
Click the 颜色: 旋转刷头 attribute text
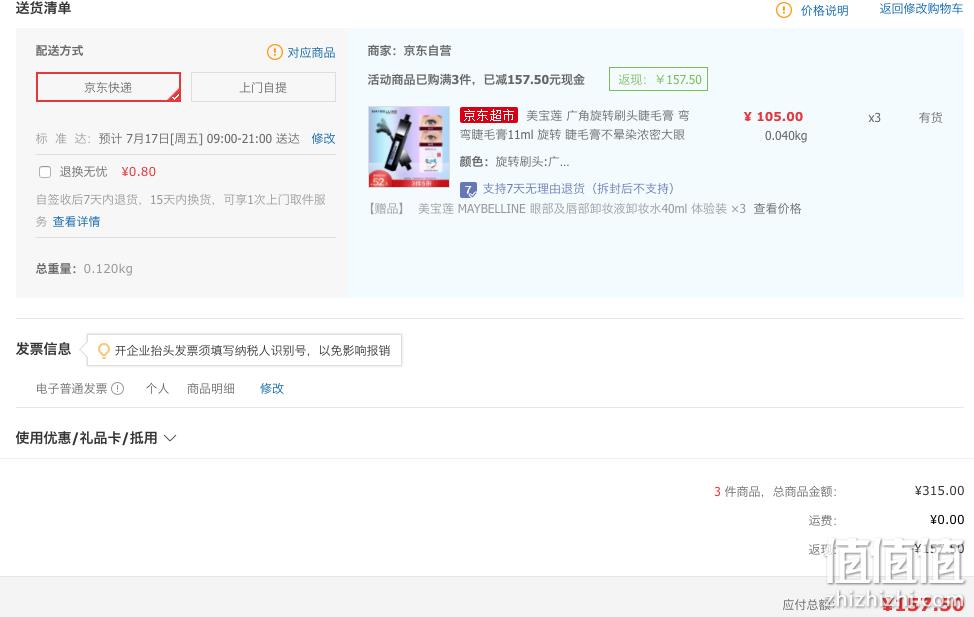click(514, 162)
